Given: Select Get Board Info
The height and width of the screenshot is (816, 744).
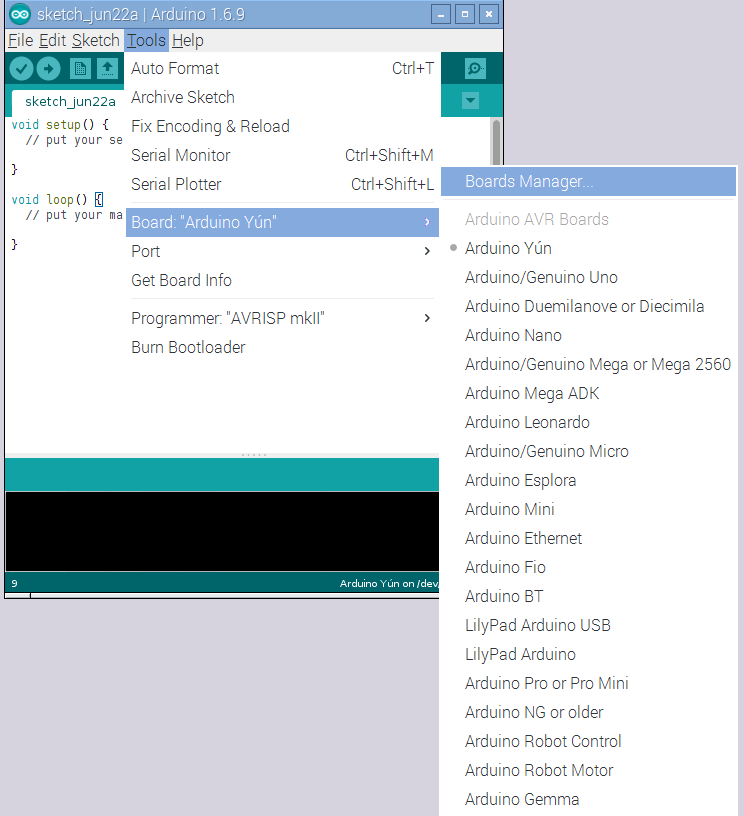Looking at the screenshot, I should click(x=282, y=280).
